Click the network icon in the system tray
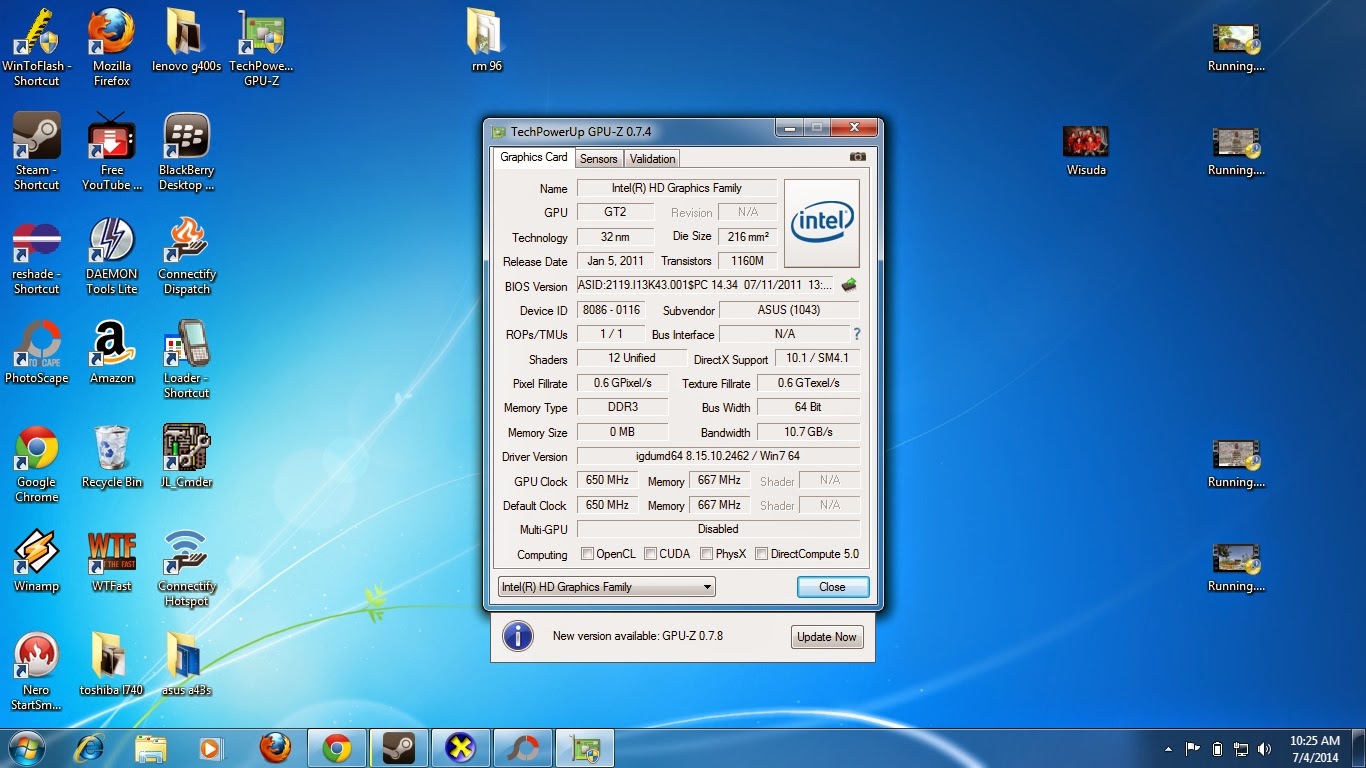The image size is (1366, 768). pyautogui.click(x=1241, y=749)
